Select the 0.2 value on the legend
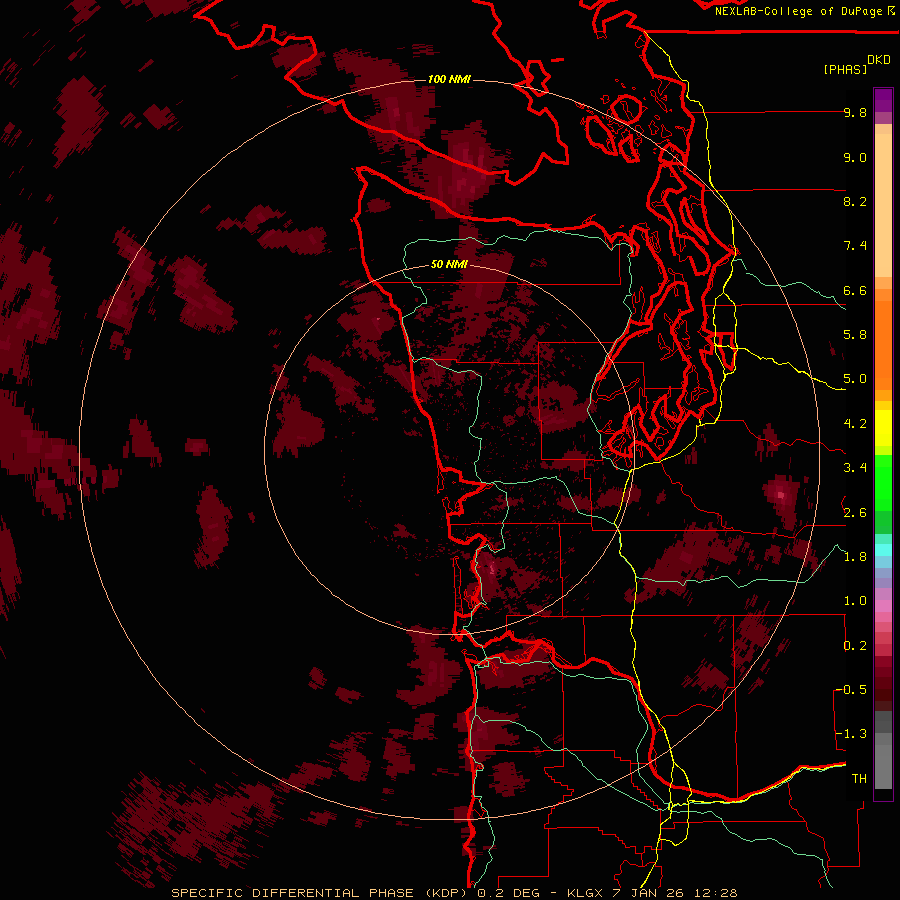 [x=855, y=646]
